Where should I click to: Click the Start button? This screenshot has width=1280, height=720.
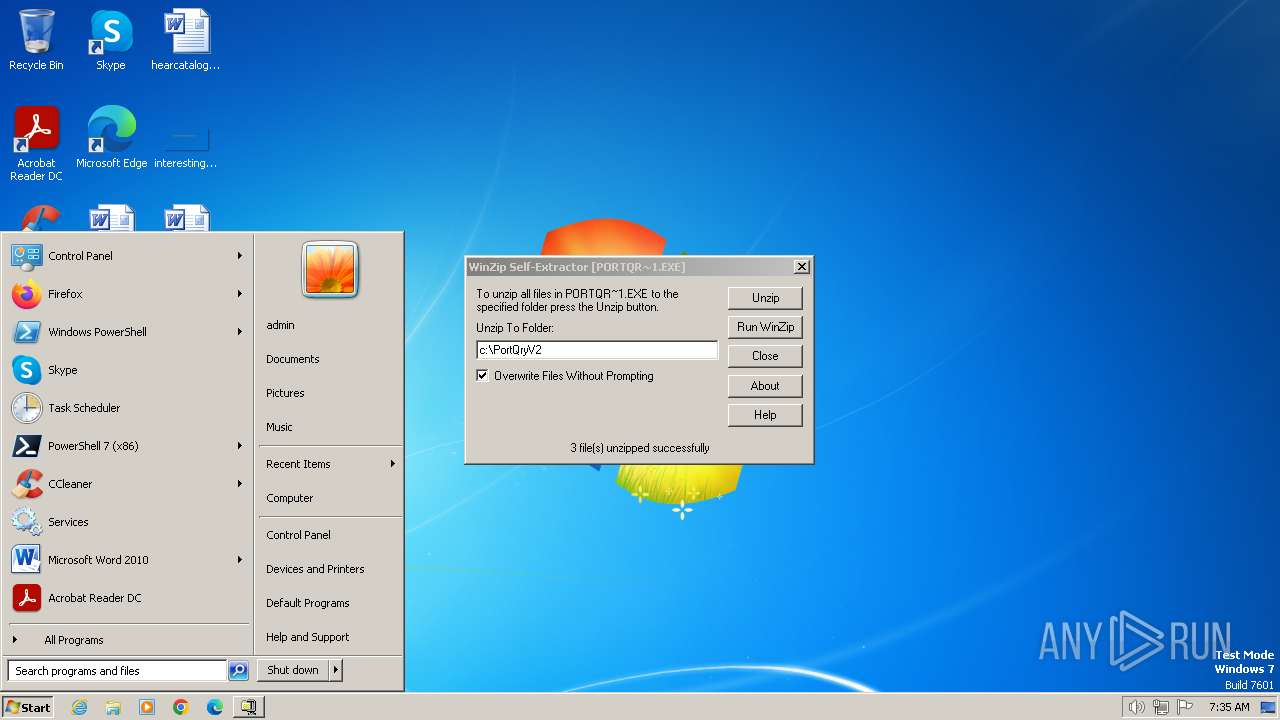[x=28, y=707]
